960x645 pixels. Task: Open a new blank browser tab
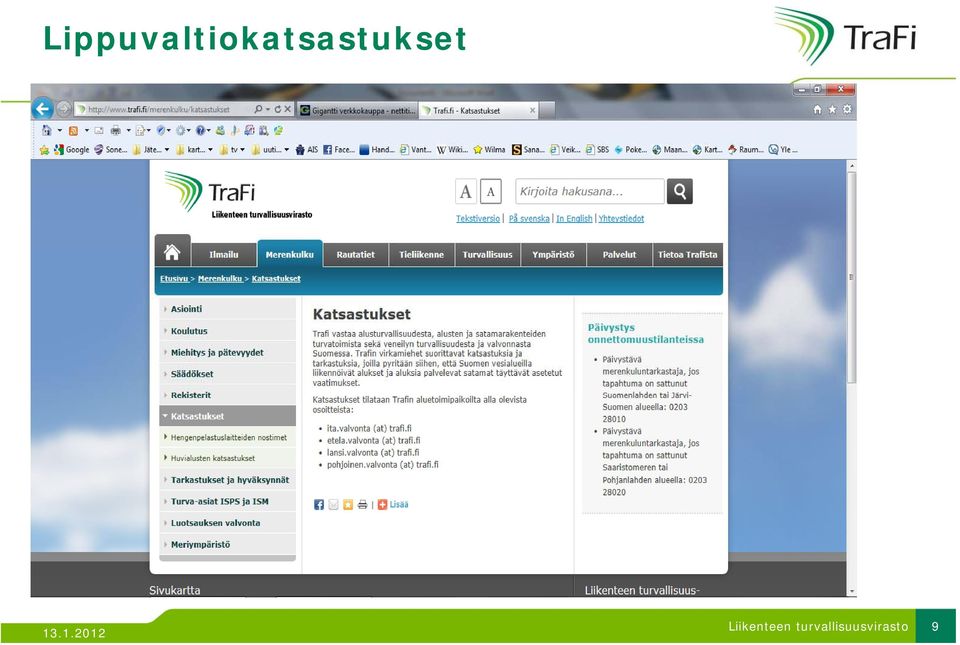click(548, 111)
